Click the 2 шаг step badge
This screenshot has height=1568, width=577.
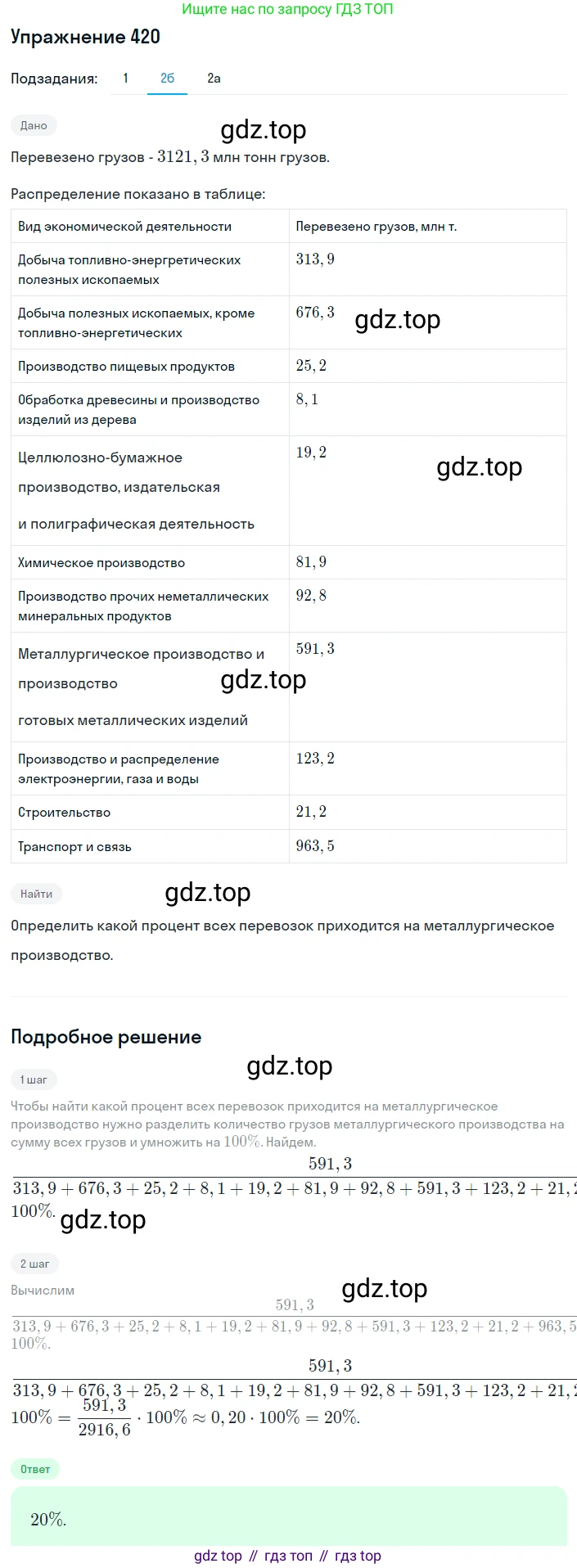(35, 1264)
